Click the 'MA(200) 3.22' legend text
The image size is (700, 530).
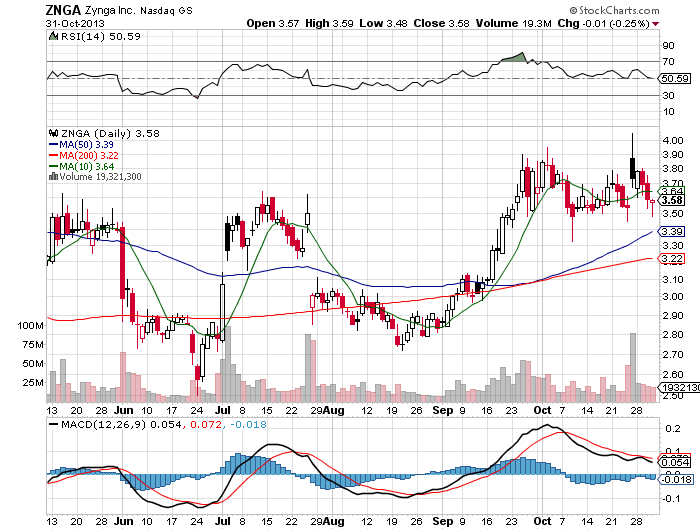[89, 155]
